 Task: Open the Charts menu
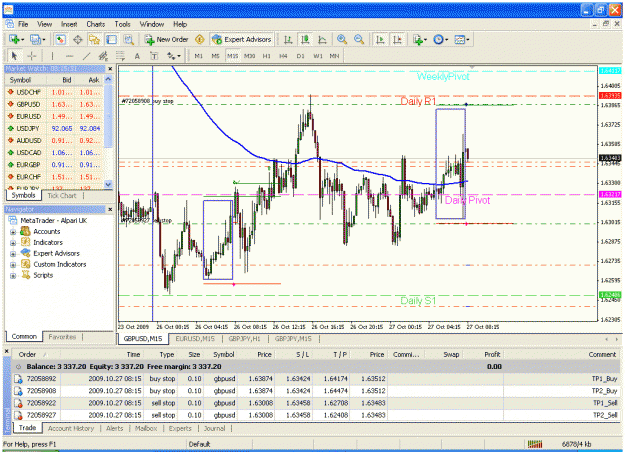click(96, 24)
